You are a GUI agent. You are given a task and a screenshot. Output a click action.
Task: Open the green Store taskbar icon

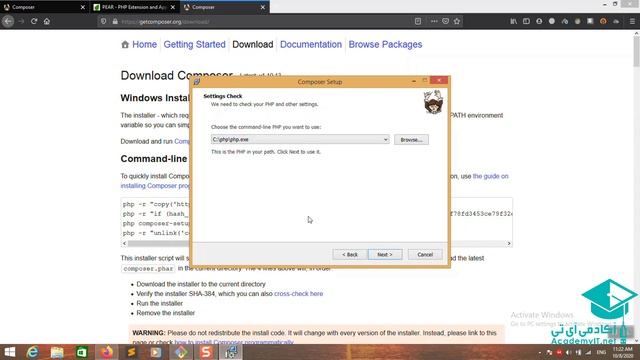tap(82, 352)
